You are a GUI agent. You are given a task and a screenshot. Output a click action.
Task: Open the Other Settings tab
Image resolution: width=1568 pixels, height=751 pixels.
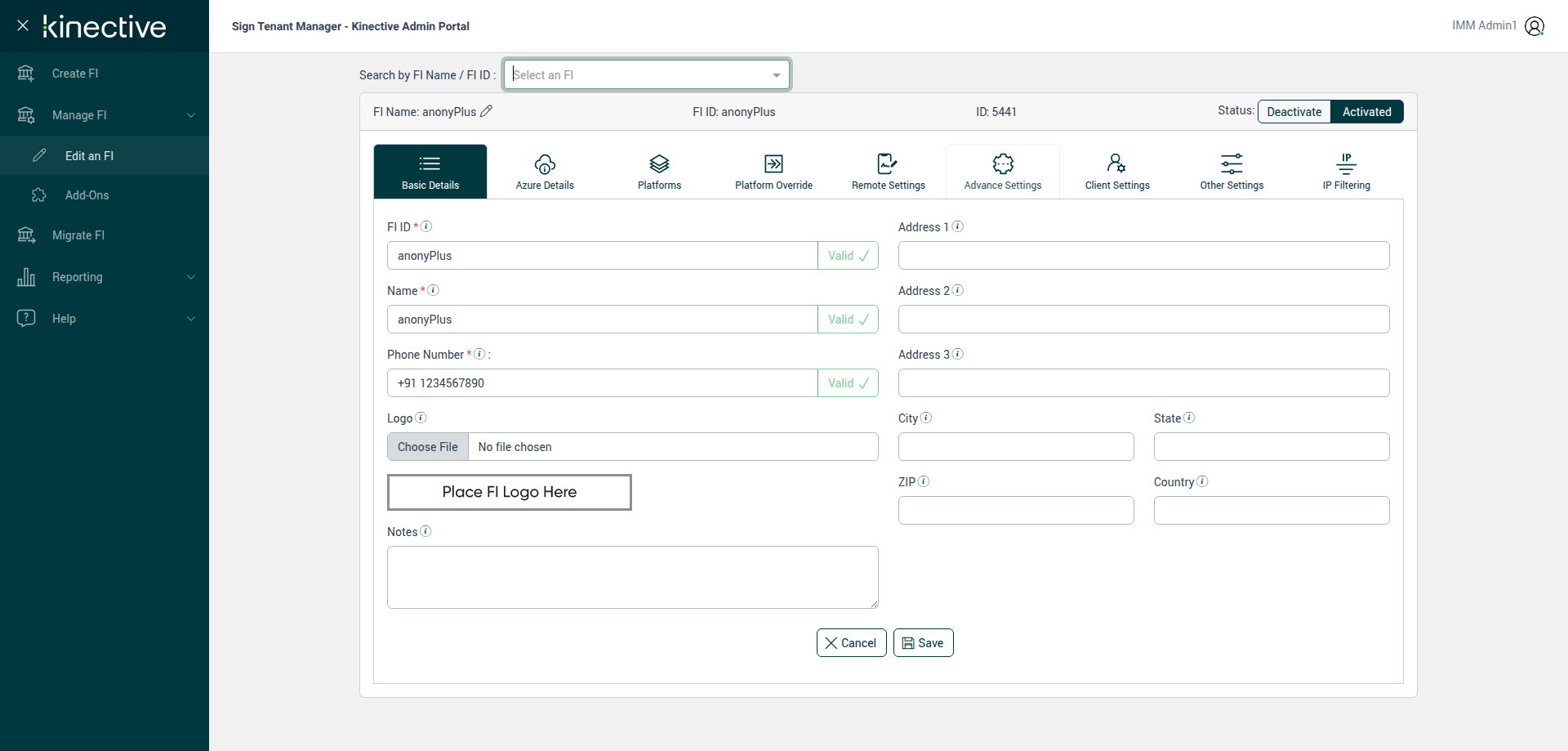click(1232, 172)
